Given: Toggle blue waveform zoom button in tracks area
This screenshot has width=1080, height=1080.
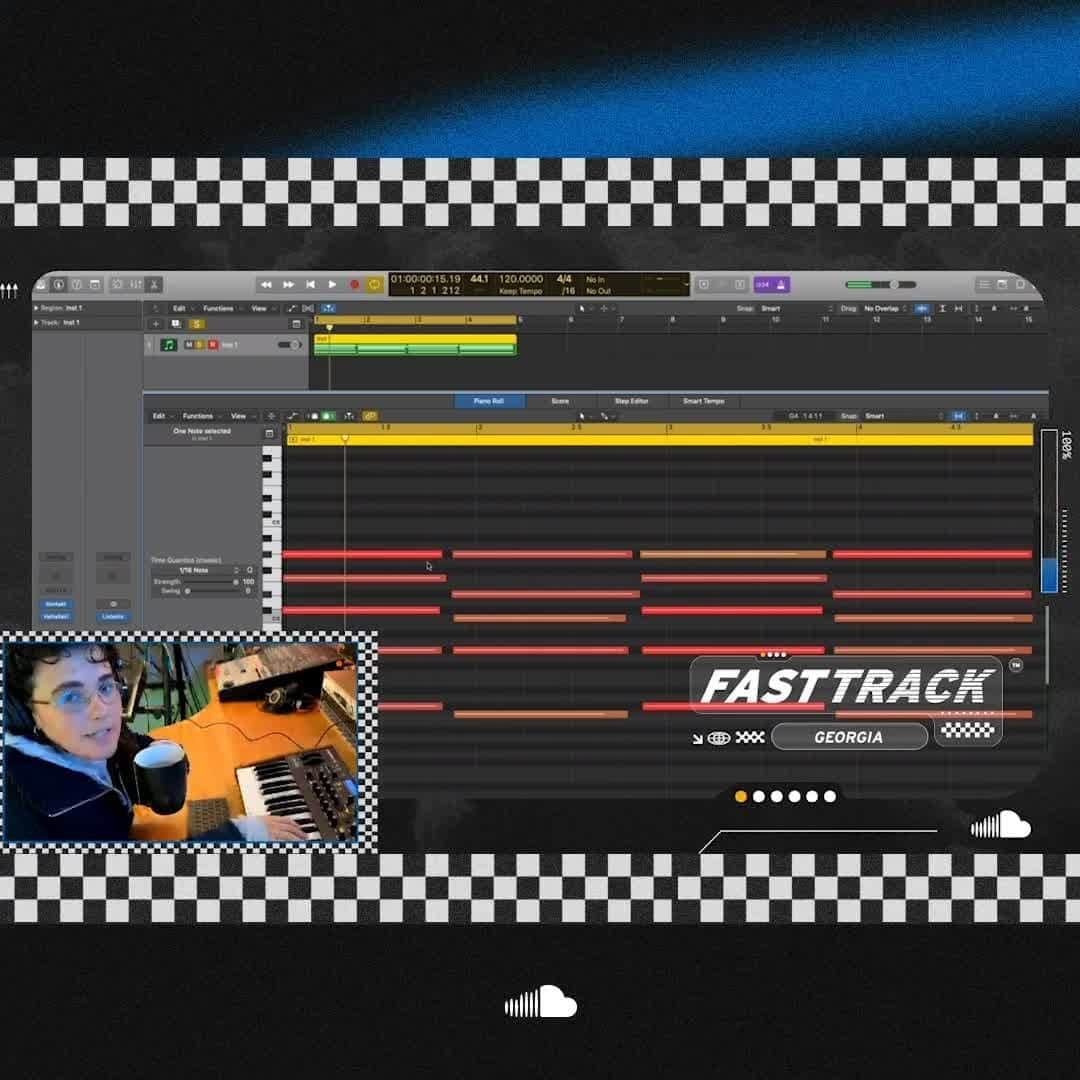Looking at the screenshot, I should pyautogui.click(x=922, y=309).
